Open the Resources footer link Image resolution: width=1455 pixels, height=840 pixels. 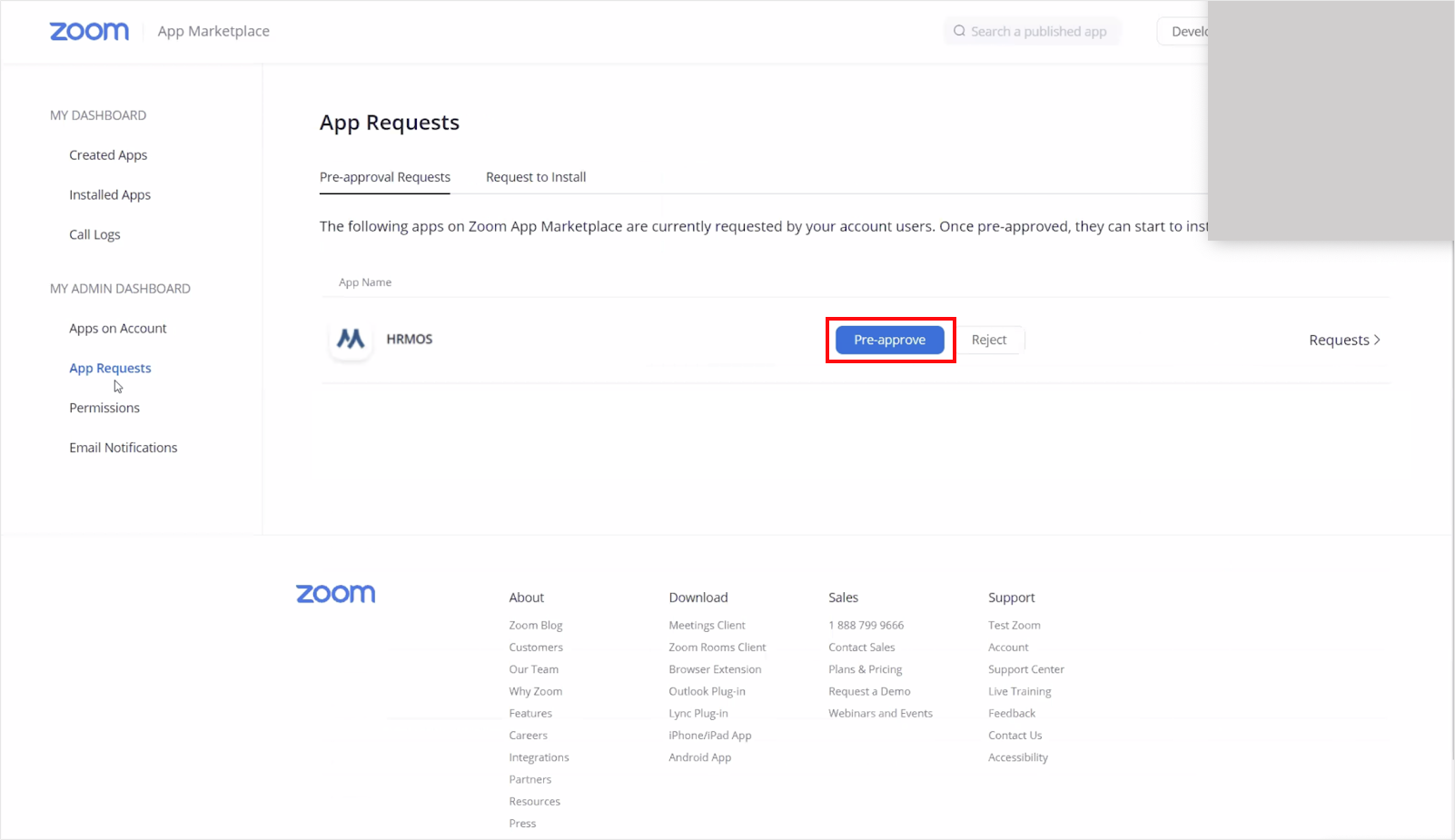click(x=534, y=802)
